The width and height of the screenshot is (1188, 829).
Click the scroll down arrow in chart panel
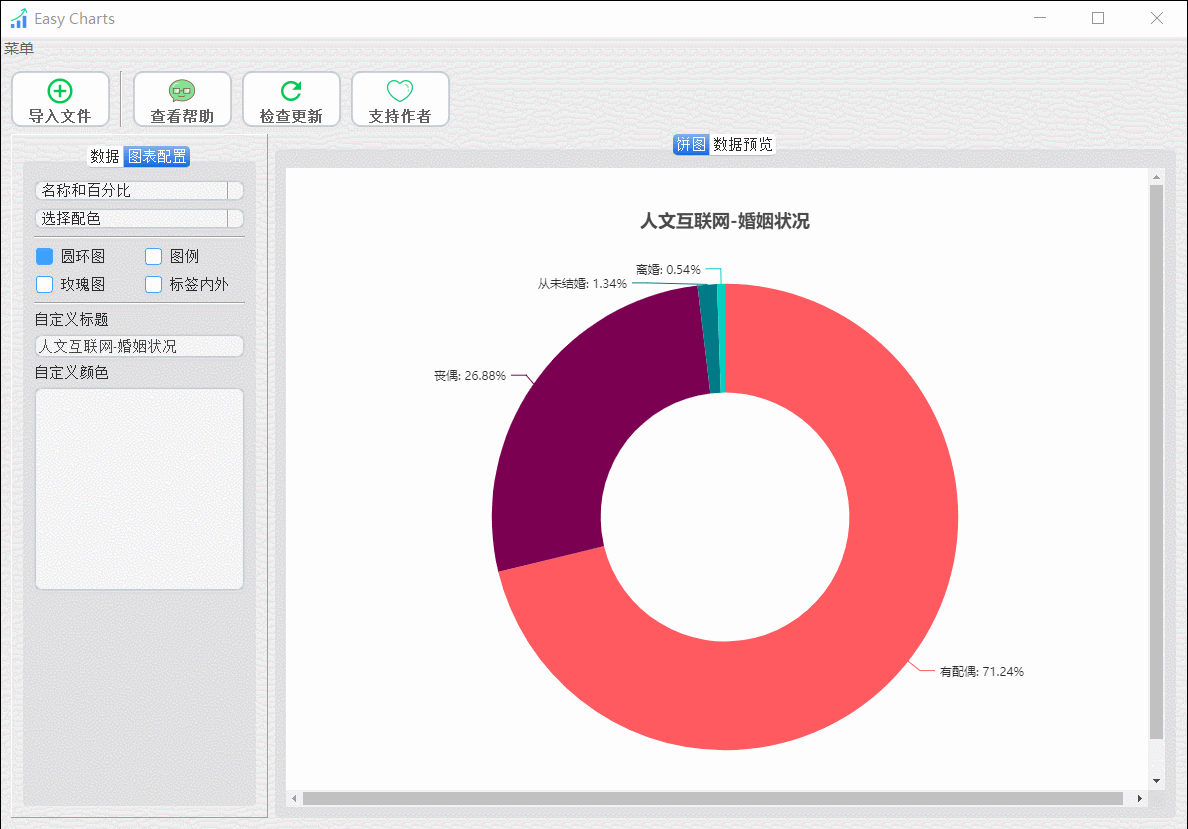click(x=1156, y=781)
